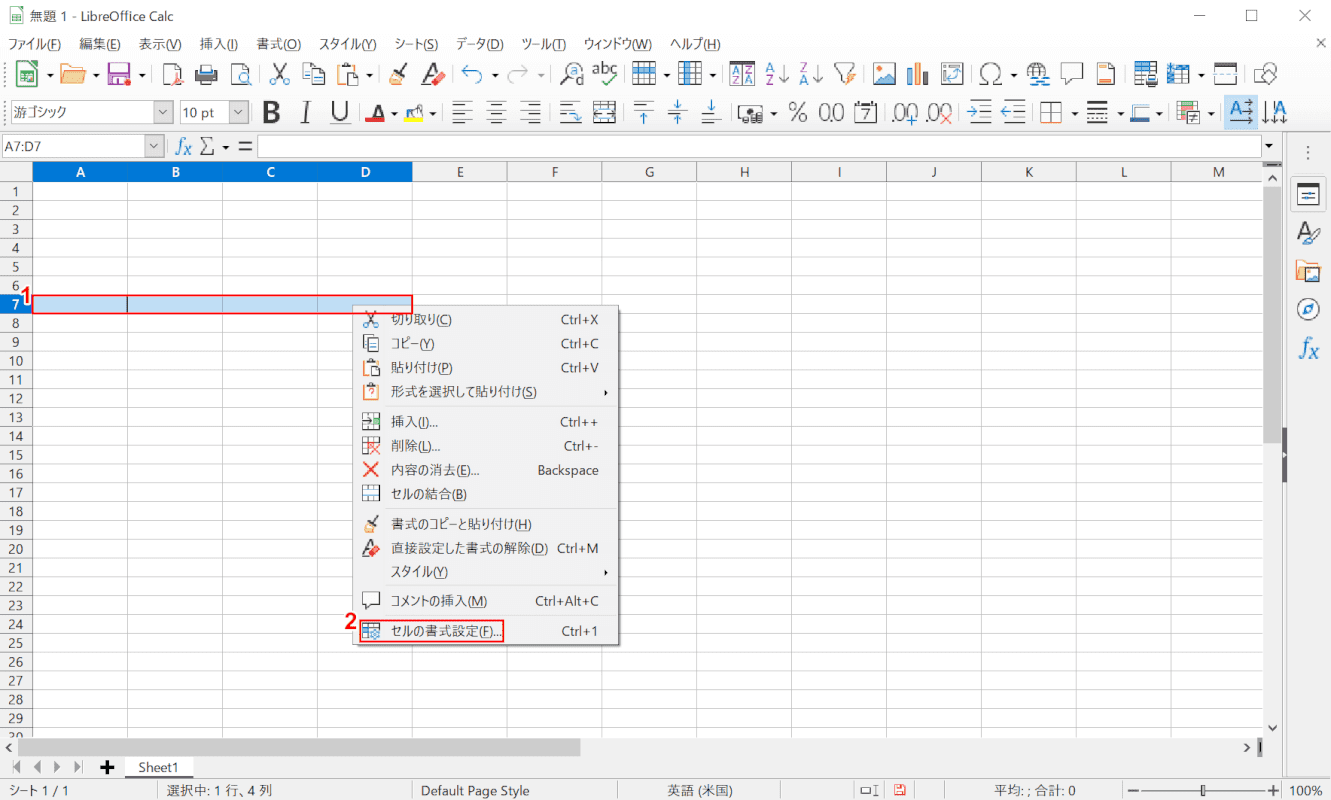This screenshot has height=800, width=1331.
Task: Insert a pivot table icon
Action: point(951,73)
